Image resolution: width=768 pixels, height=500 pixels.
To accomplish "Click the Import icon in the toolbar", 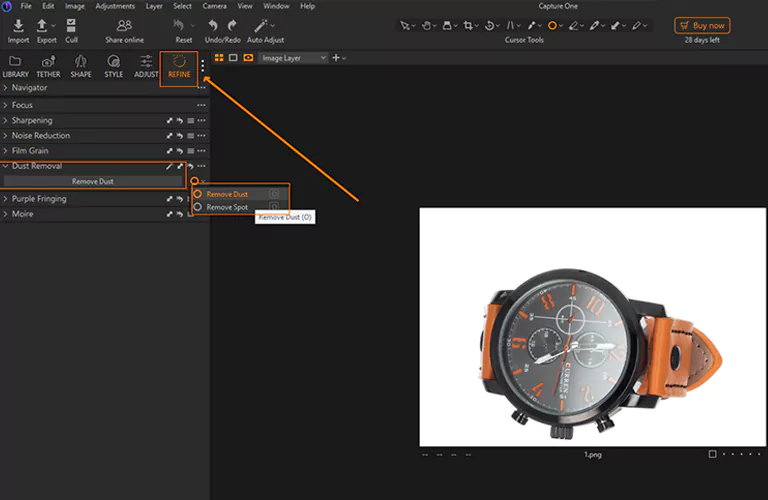I will pos(18,26).
